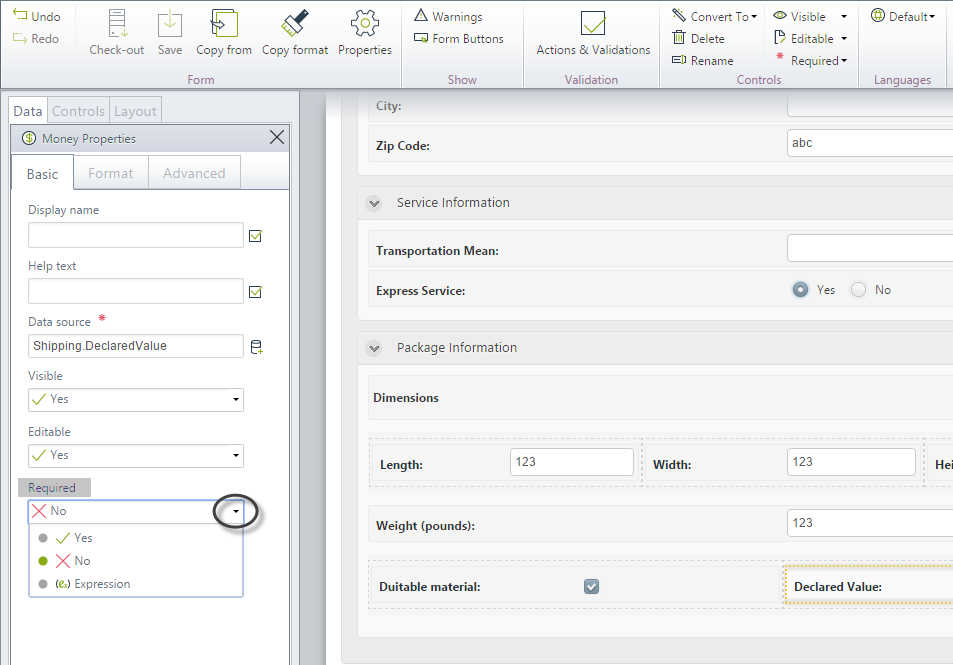Switch to the Controls tab
The height and width of the screenshot is (665, 953).
(78, 111)
